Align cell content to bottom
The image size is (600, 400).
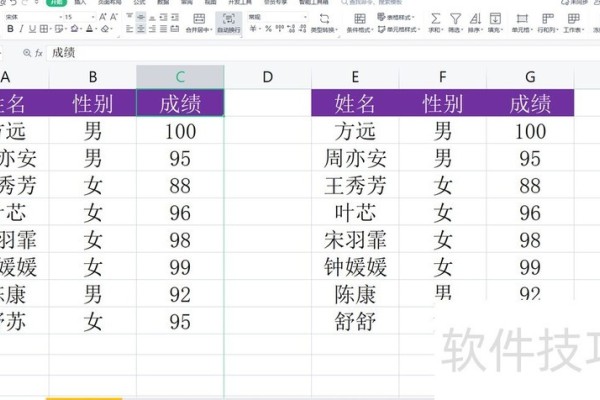152,17
